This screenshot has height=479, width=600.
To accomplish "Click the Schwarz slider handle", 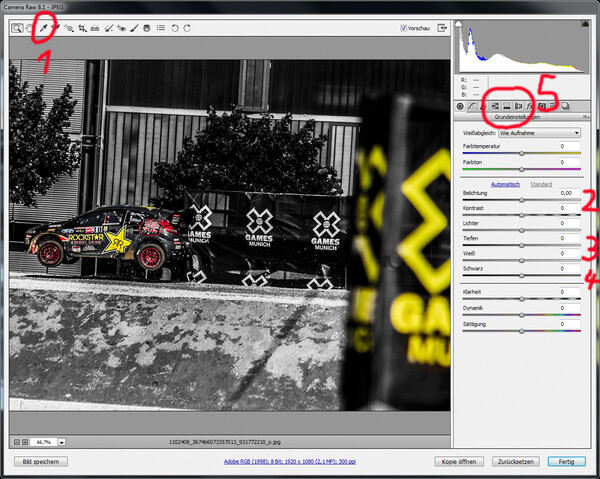I will tap(522, 275).
